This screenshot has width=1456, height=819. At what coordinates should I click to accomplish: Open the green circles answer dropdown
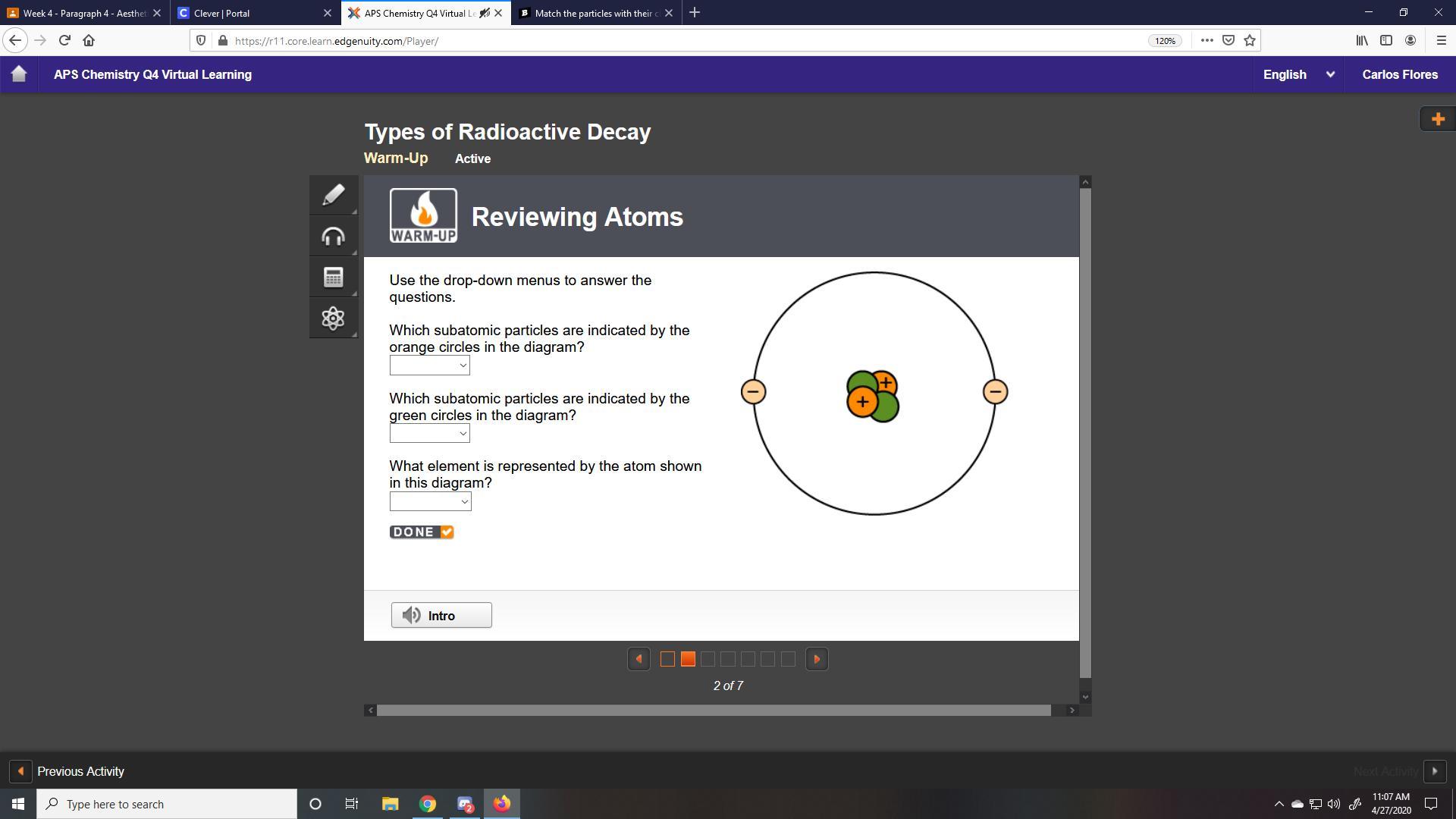(429, 434)
